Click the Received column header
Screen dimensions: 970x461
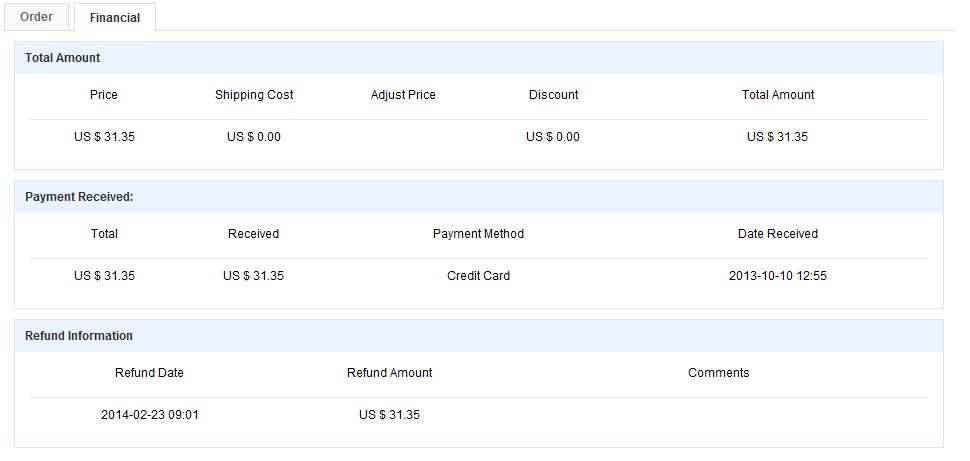coord(254,234)
